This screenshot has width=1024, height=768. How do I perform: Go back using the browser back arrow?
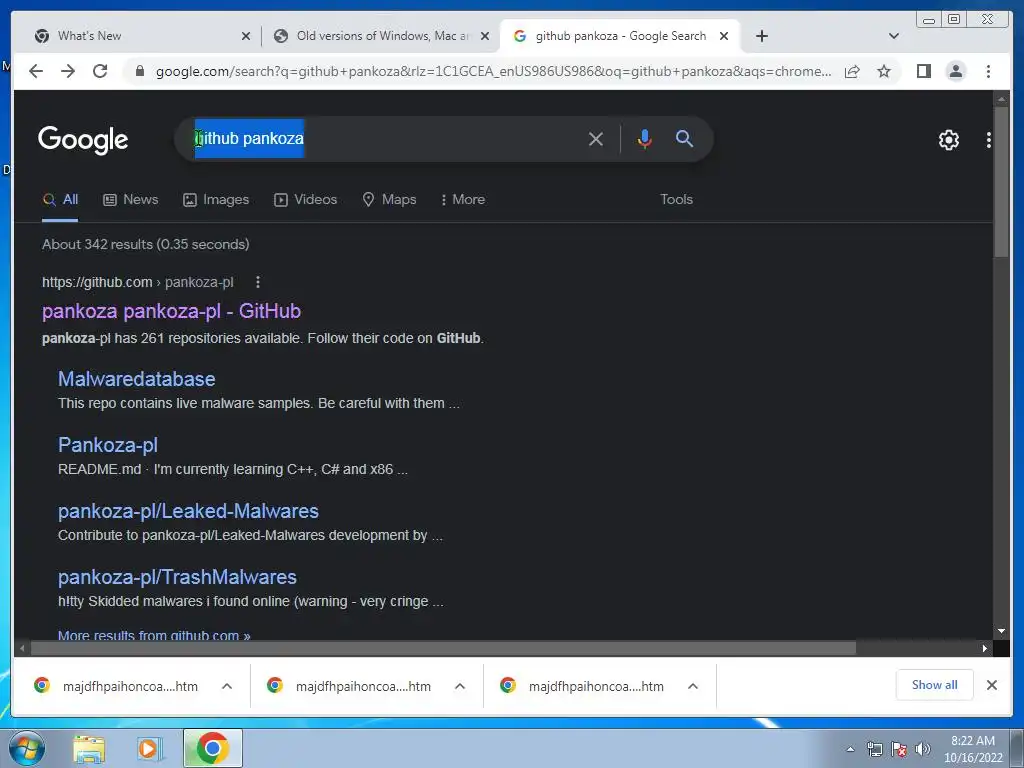point(36,71)
